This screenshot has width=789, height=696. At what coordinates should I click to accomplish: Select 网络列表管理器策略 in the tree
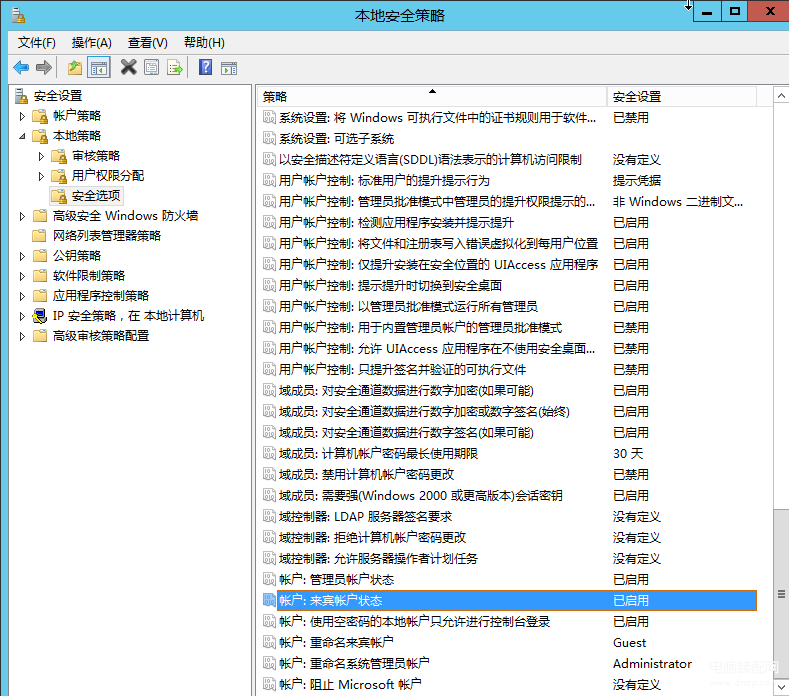[x=107, y=236]
